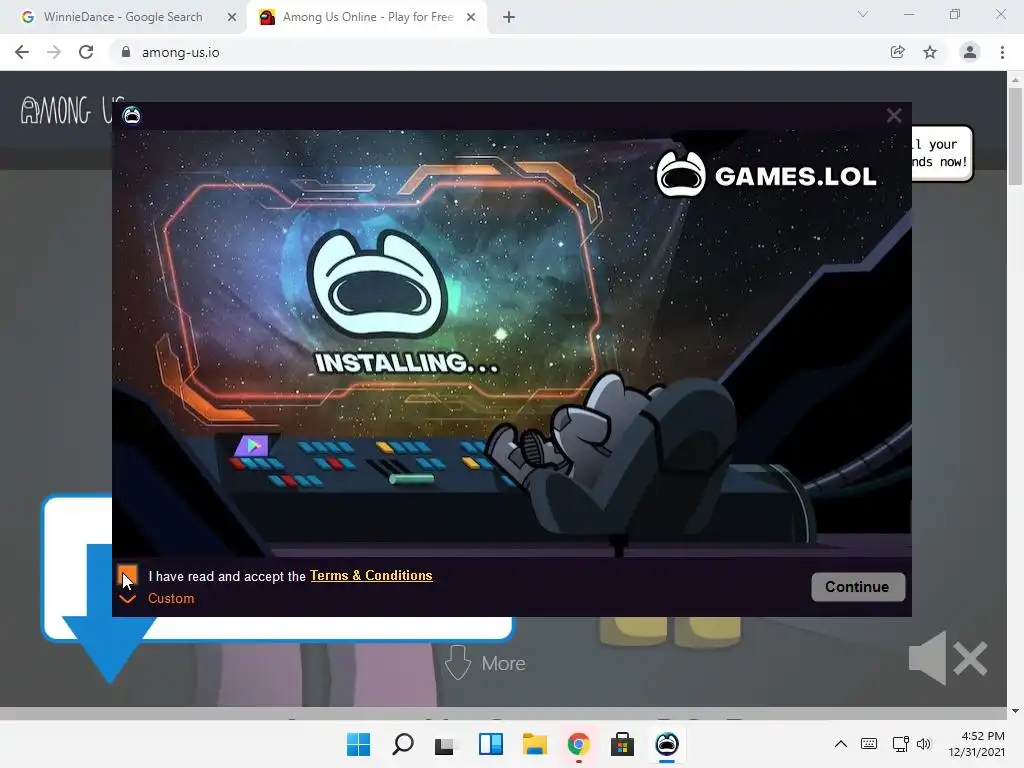Switch to WinnieDance Google Search tab
The height and width of the screenshot is (768, 1024).
click(123, 17)
